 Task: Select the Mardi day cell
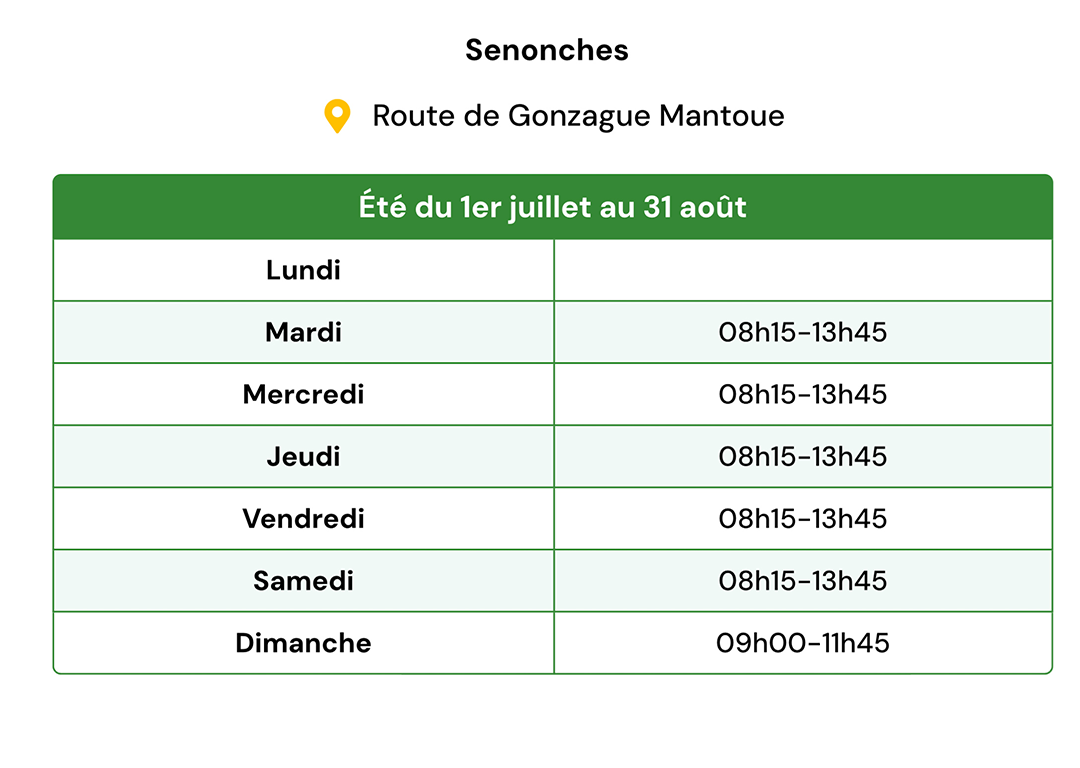coord(304,332)
